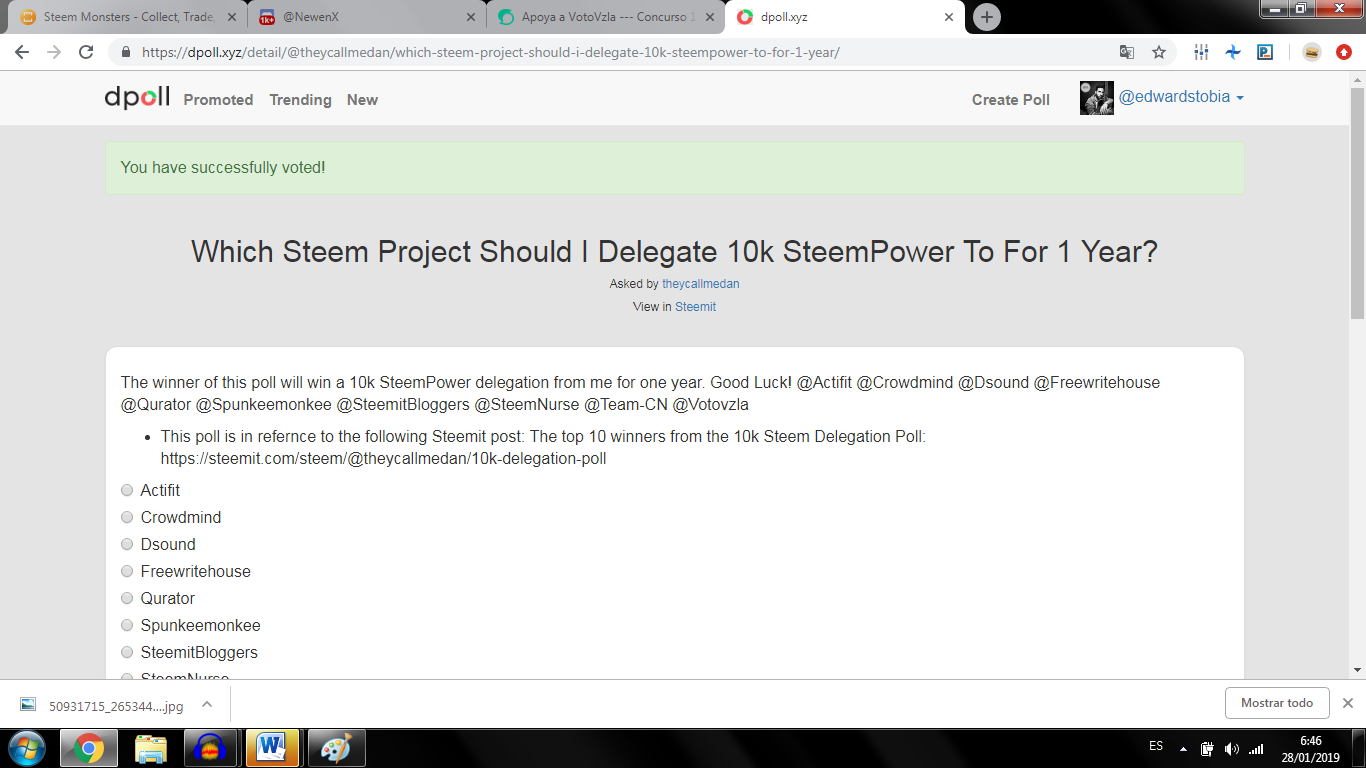Select the dpoll.xyz tab

coord(845,17)
